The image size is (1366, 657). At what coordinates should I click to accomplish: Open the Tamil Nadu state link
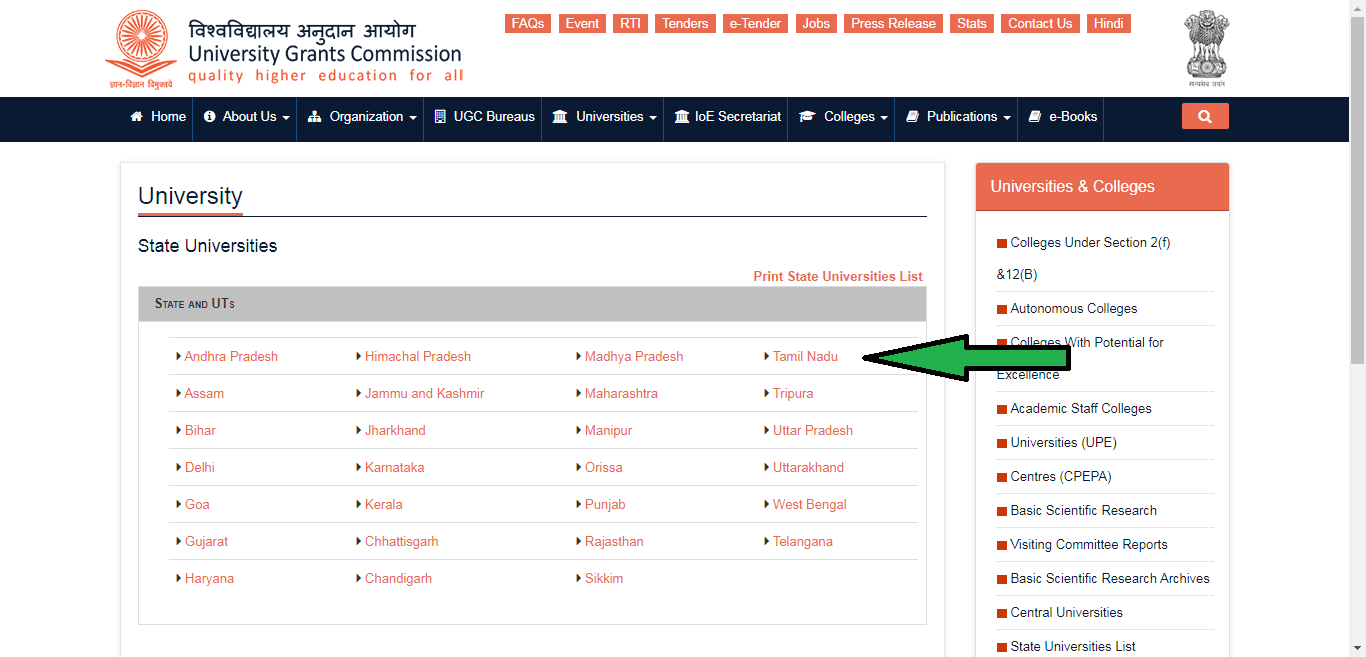(x=805, y=356)
